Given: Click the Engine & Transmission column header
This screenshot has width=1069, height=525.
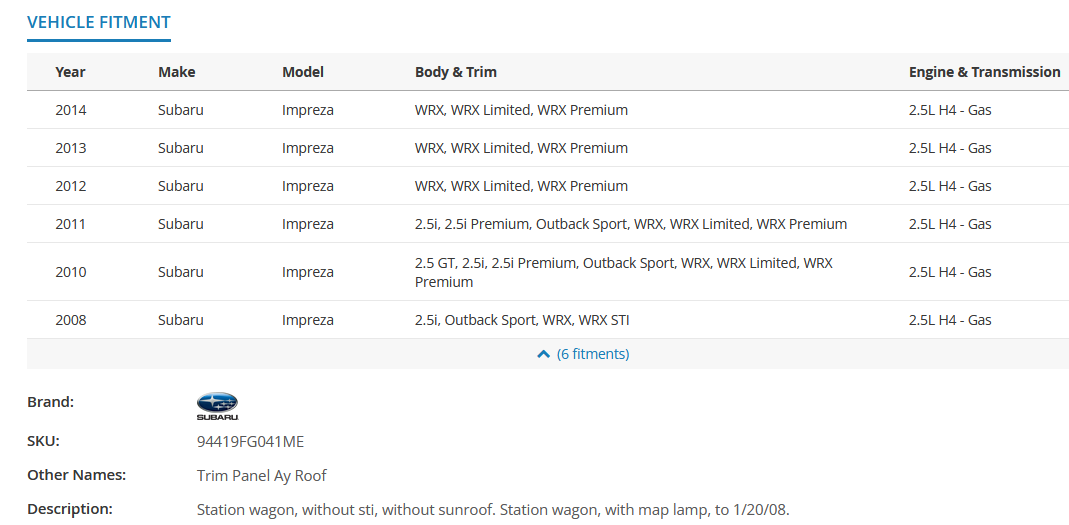Looking at the screenshot, I should coord(984,72).
